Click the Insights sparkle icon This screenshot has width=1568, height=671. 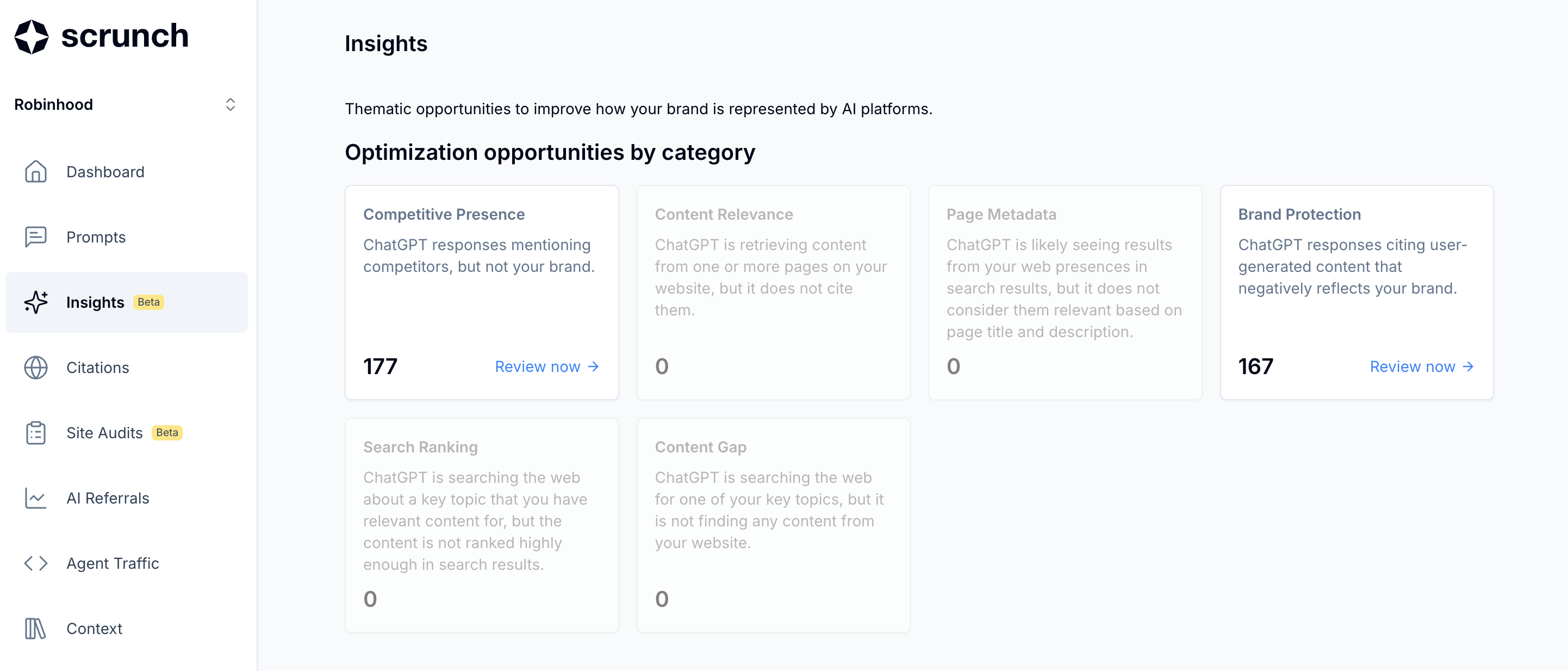tap(36, 302)
